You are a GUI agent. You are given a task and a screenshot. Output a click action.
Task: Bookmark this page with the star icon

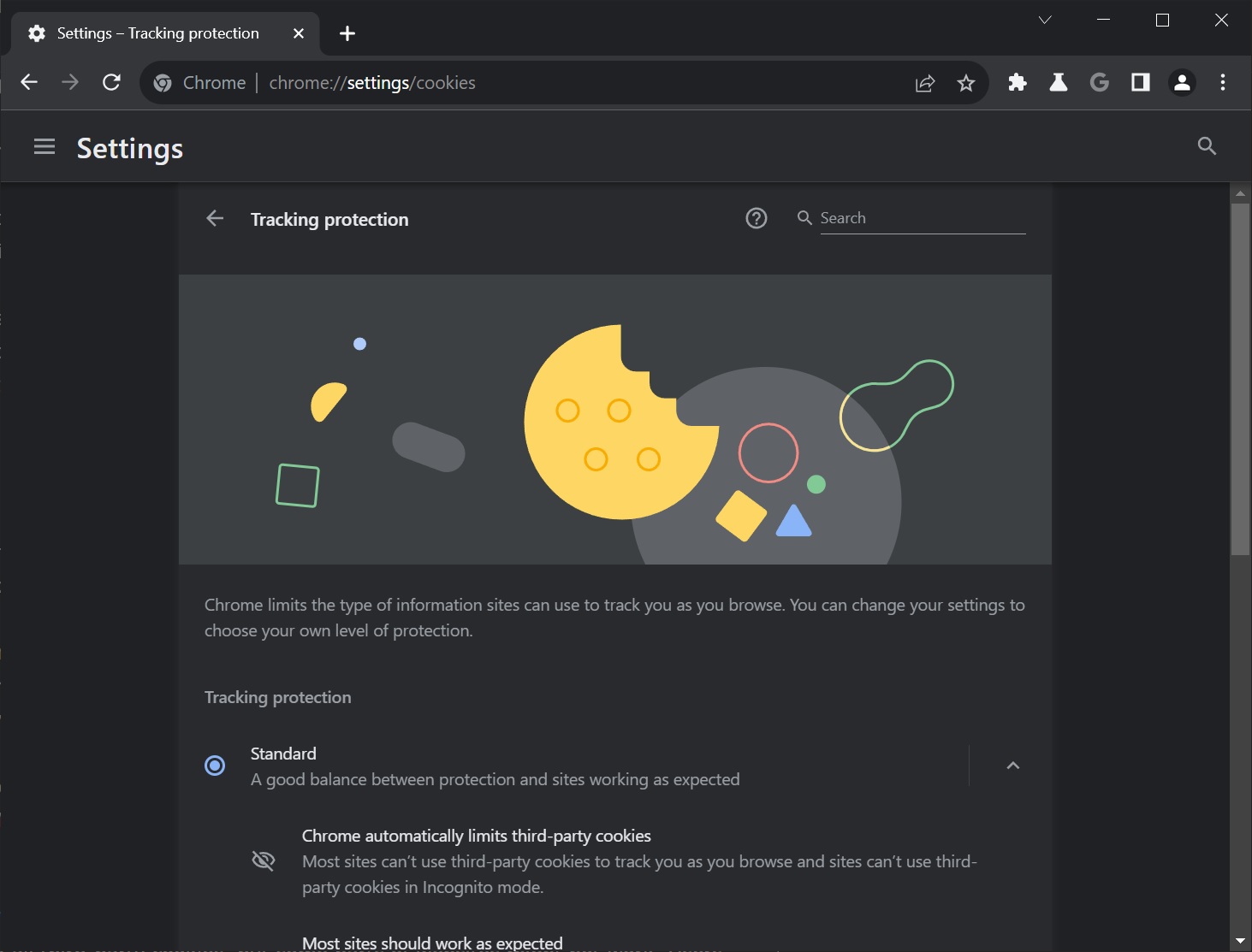(966, 83)
